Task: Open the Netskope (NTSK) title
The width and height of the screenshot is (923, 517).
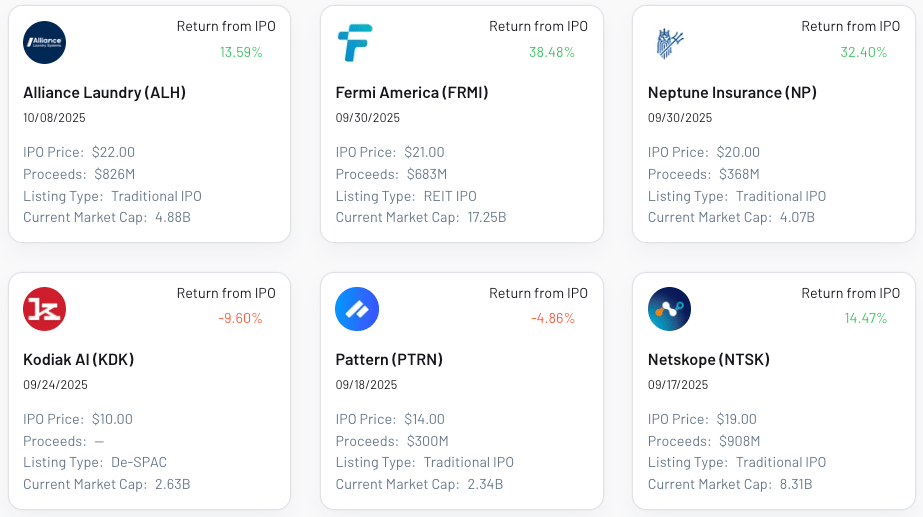Action: pos(709,359)
